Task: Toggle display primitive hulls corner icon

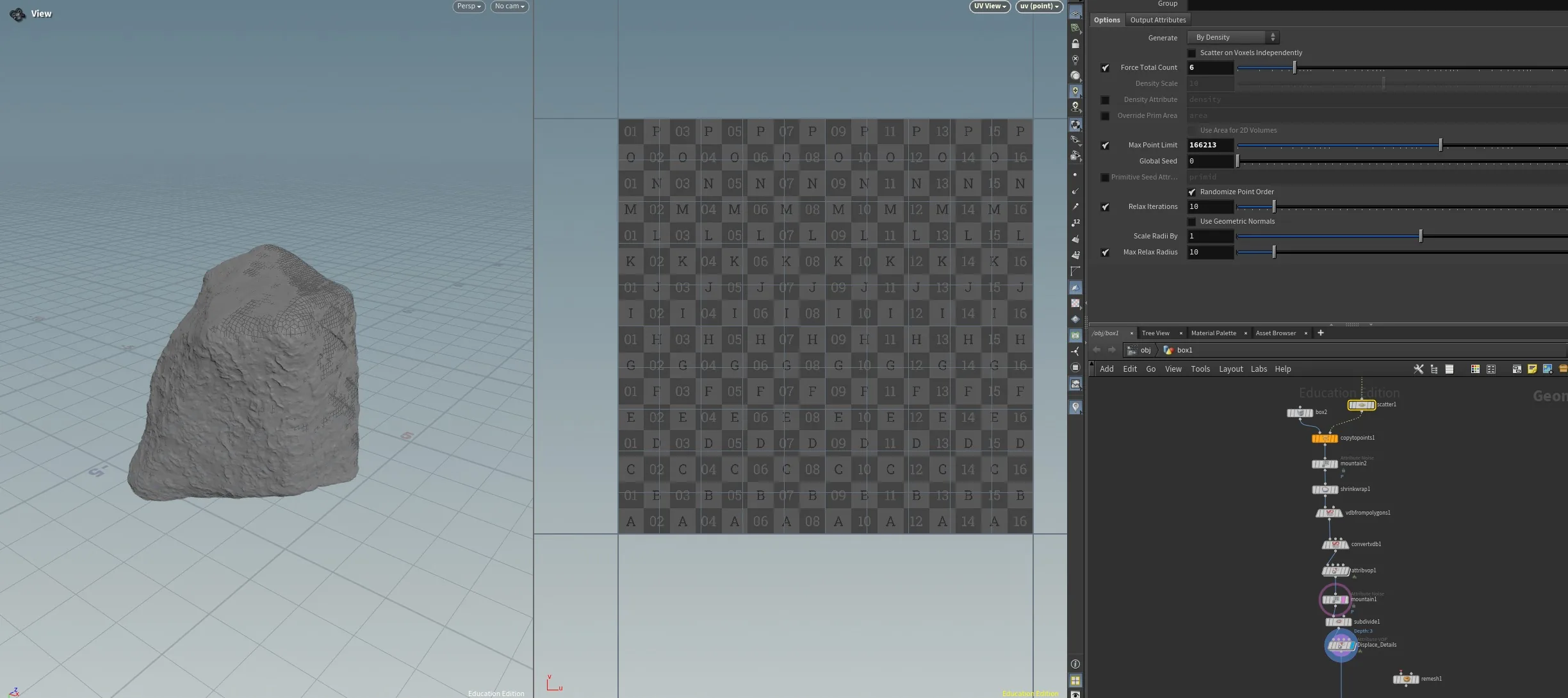Action: tap(1075, 271)
